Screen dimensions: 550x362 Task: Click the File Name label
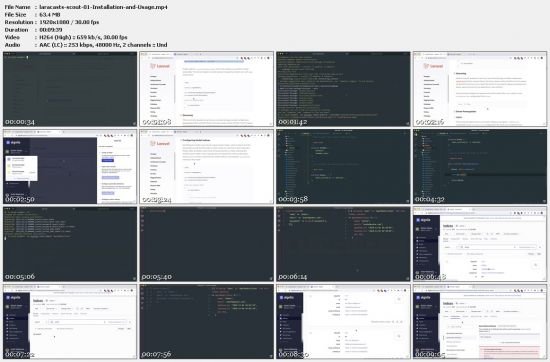[x=18, y=7]
